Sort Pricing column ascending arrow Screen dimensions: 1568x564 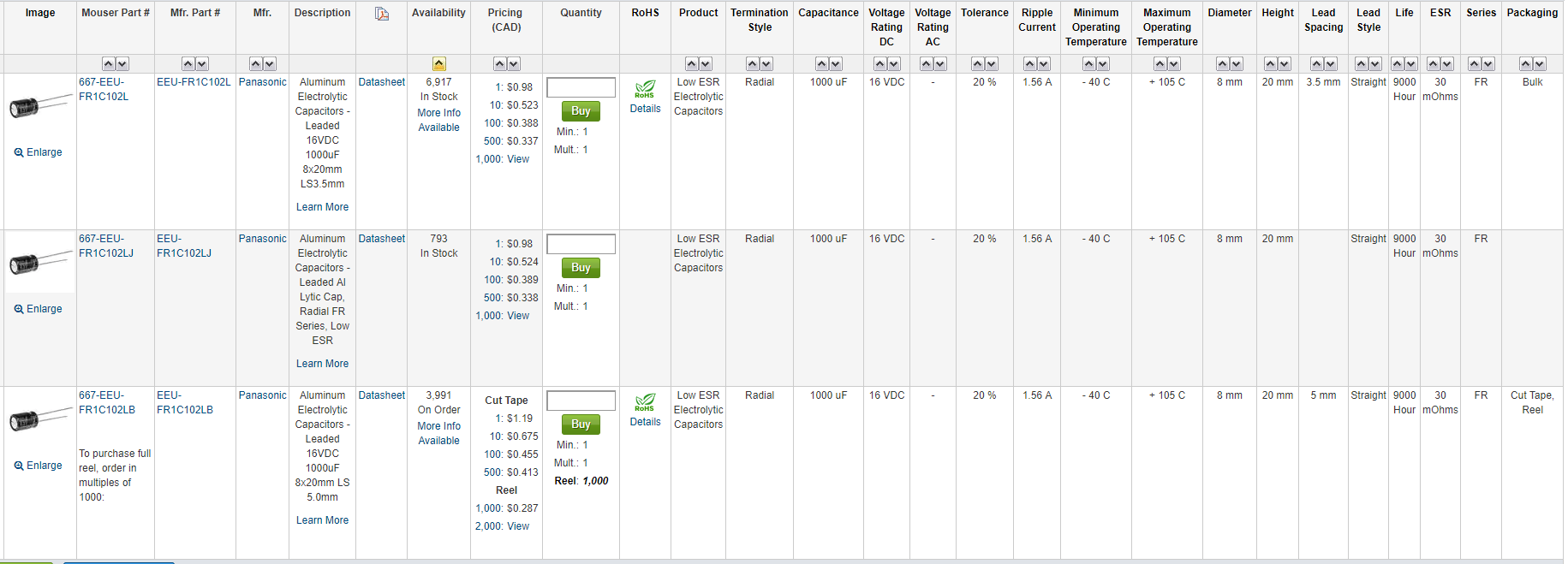click(x=499, y=64)
